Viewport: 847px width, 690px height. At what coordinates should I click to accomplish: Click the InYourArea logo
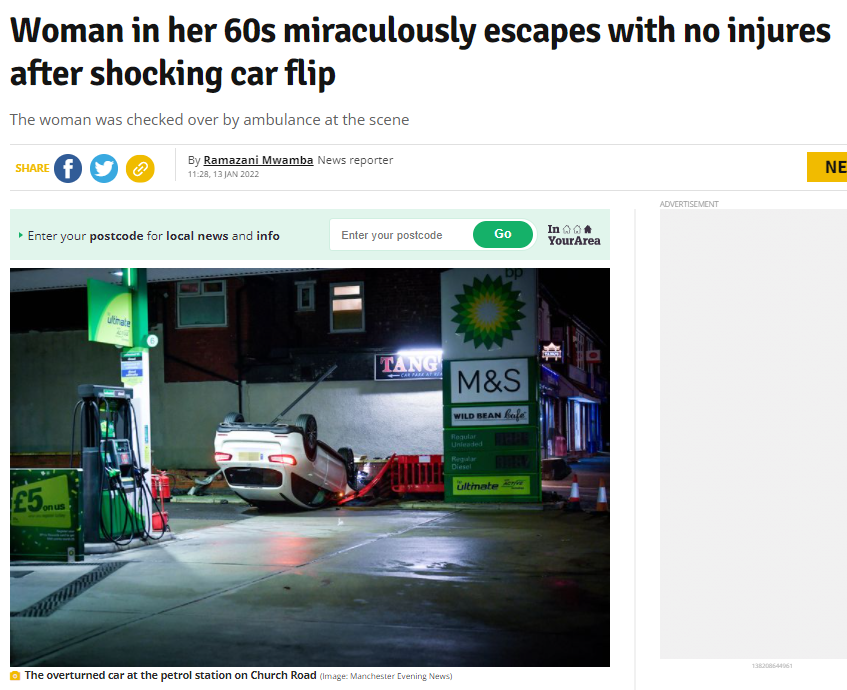[x=574, y=235]
